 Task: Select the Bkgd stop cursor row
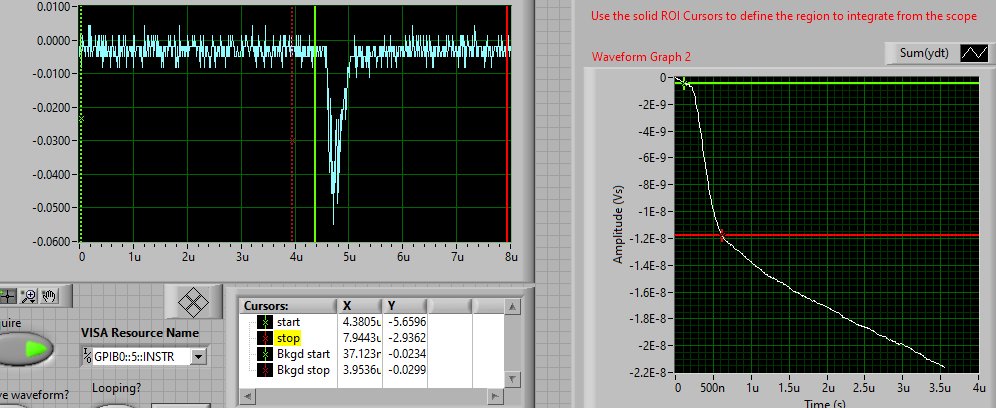point(372,370)
